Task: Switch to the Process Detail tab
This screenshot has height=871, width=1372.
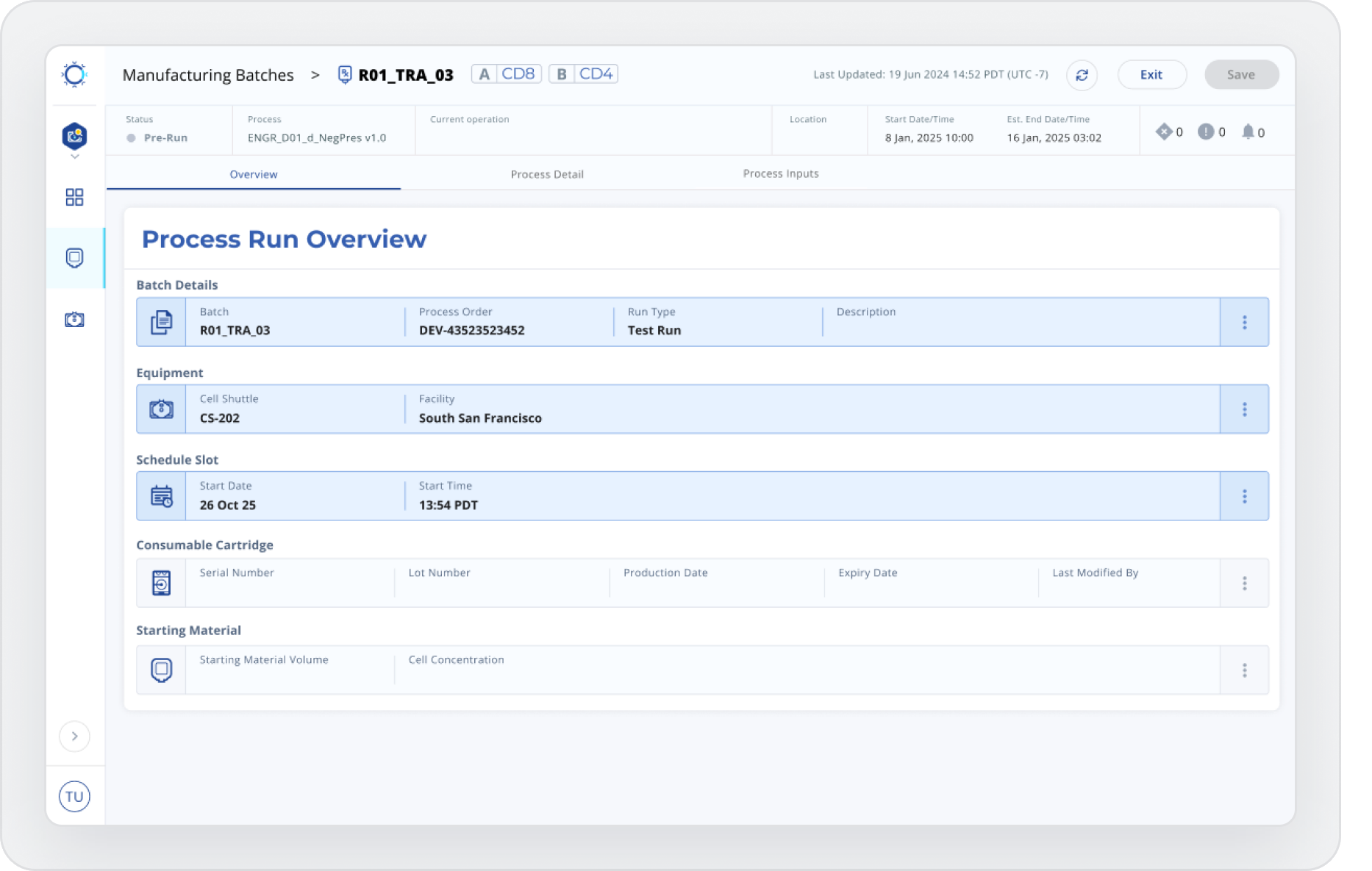Action: coord(547,174)
